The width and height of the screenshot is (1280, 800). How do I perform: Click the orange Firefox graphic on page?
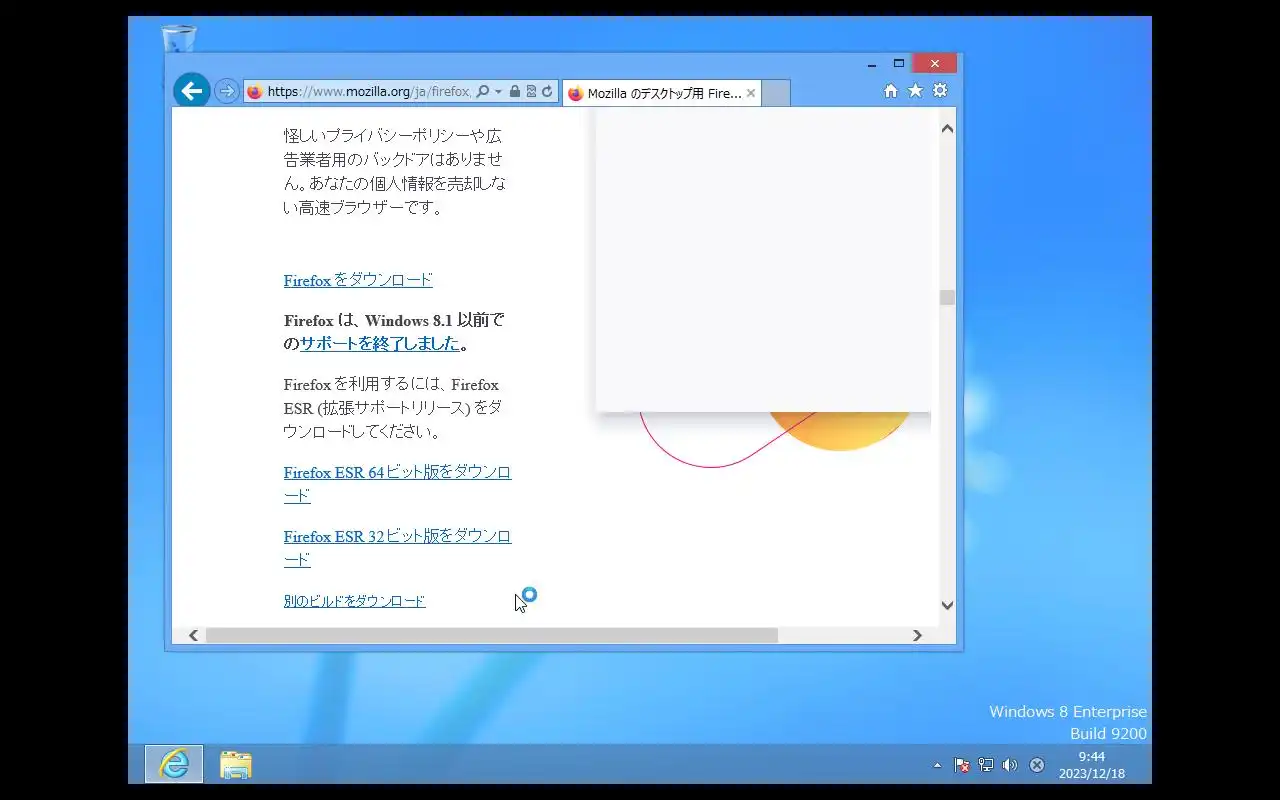tap(840, 430)
